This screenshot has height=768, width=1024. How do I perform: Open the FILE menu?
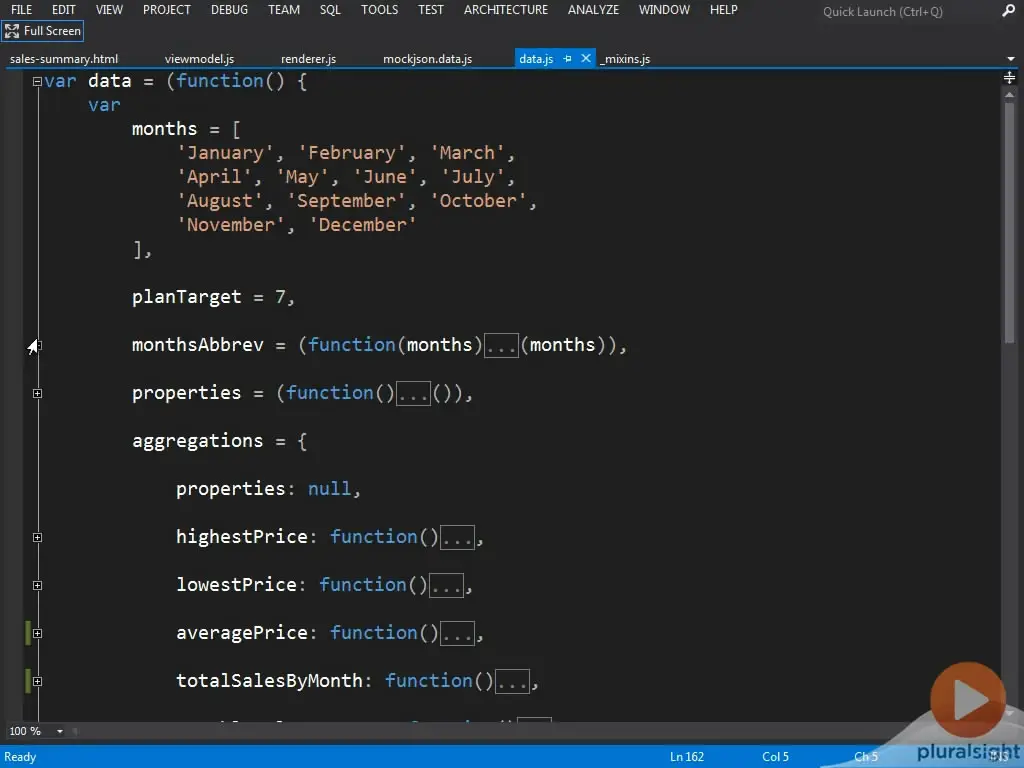pyautogui.click(x=22, y=10)
